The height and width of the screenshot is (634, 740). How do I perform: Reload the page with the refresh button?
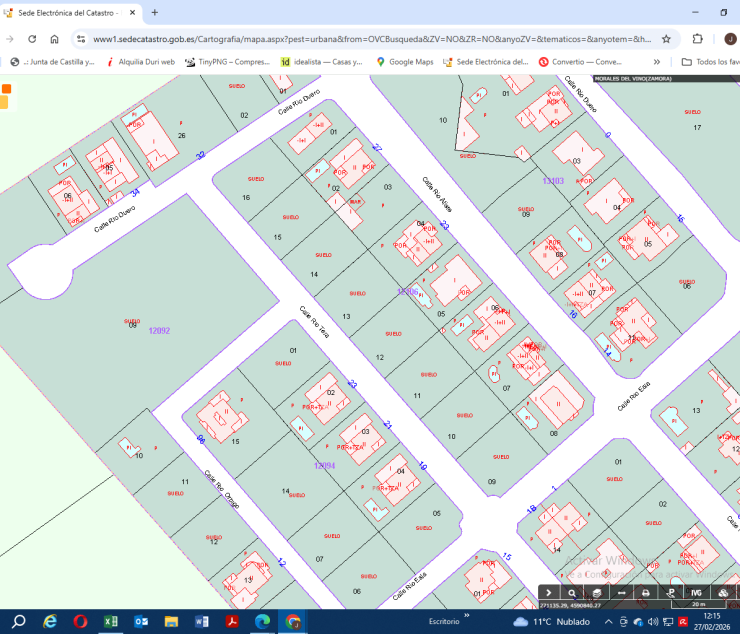[32, 39]
